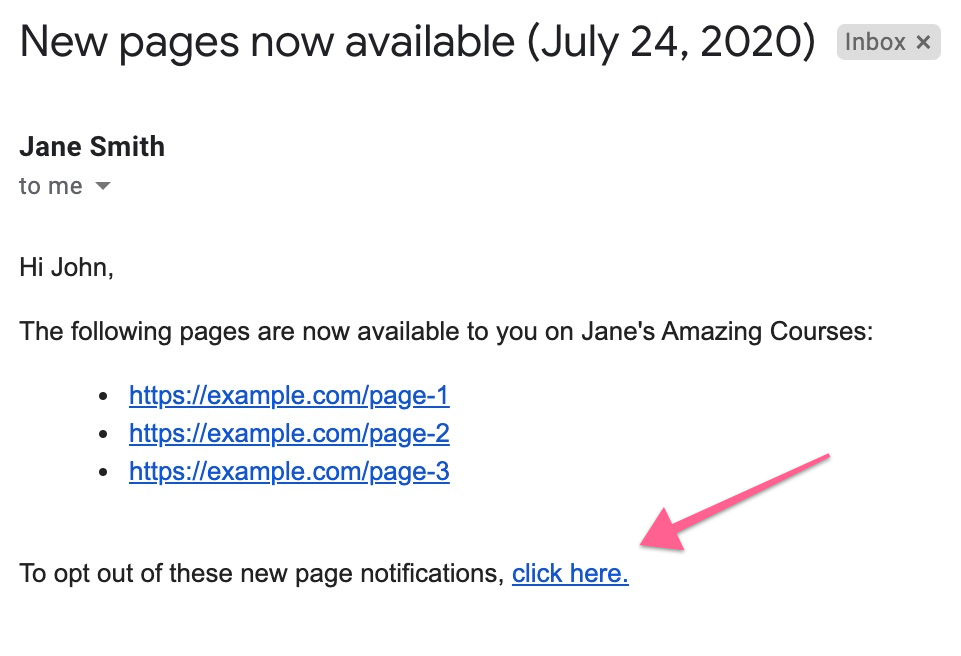Open the link to example.com/page-1
Viewport: 961px width, 656px height.
[289, 395]
